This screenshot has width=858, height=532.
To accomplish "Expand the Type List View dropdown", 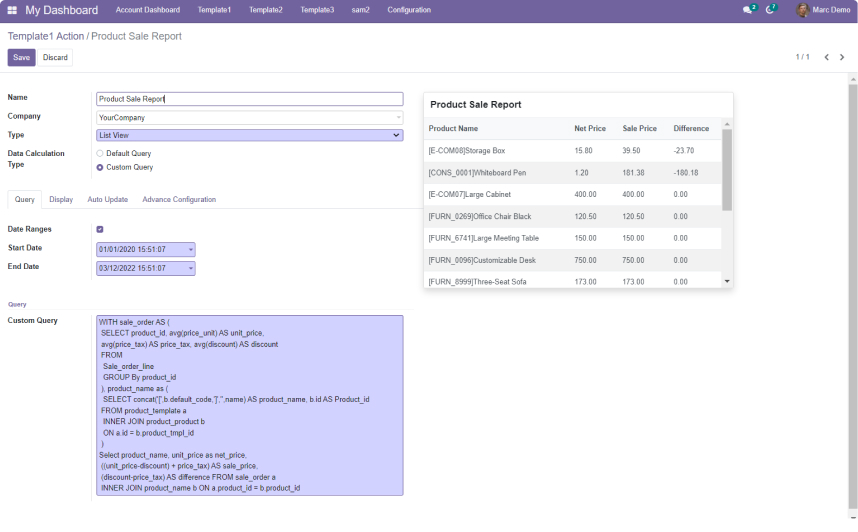I will 249,135.
